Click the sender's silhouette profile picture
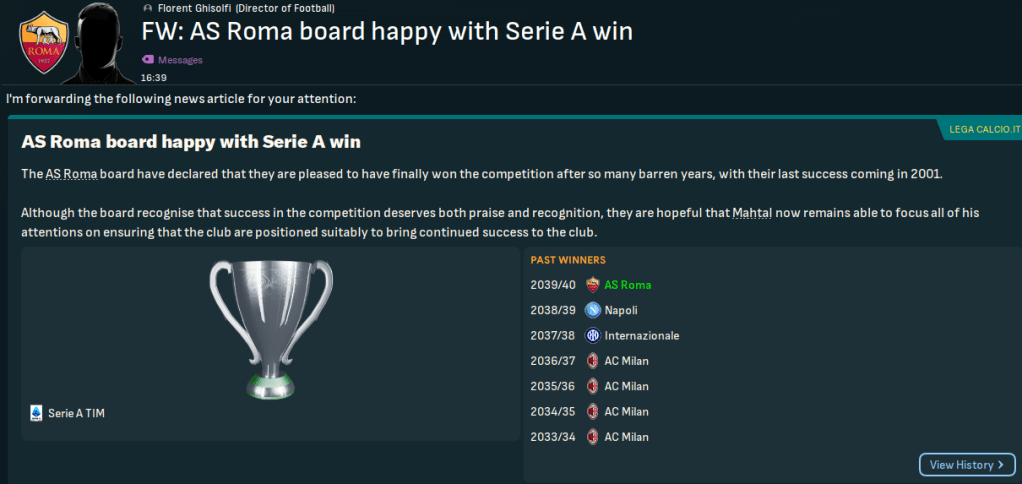Viewport: 1022px width, 484px height. pyautogui.click(x=105, y=45)
